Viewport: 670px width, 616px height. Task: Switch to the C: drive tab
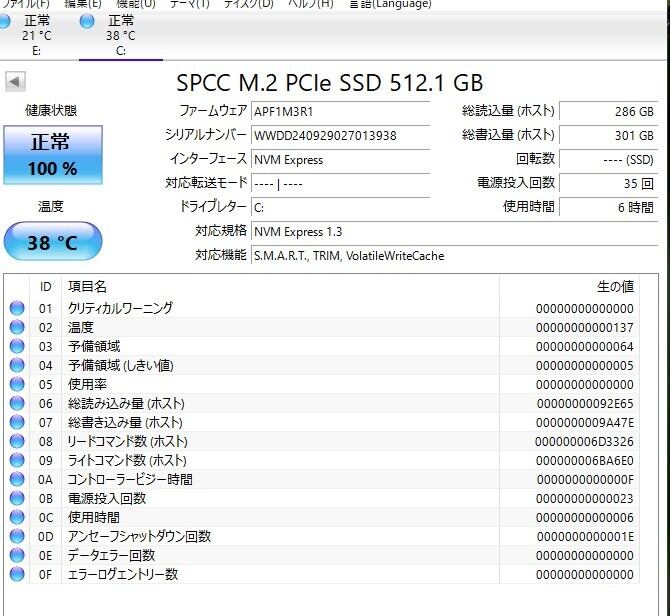120,35
